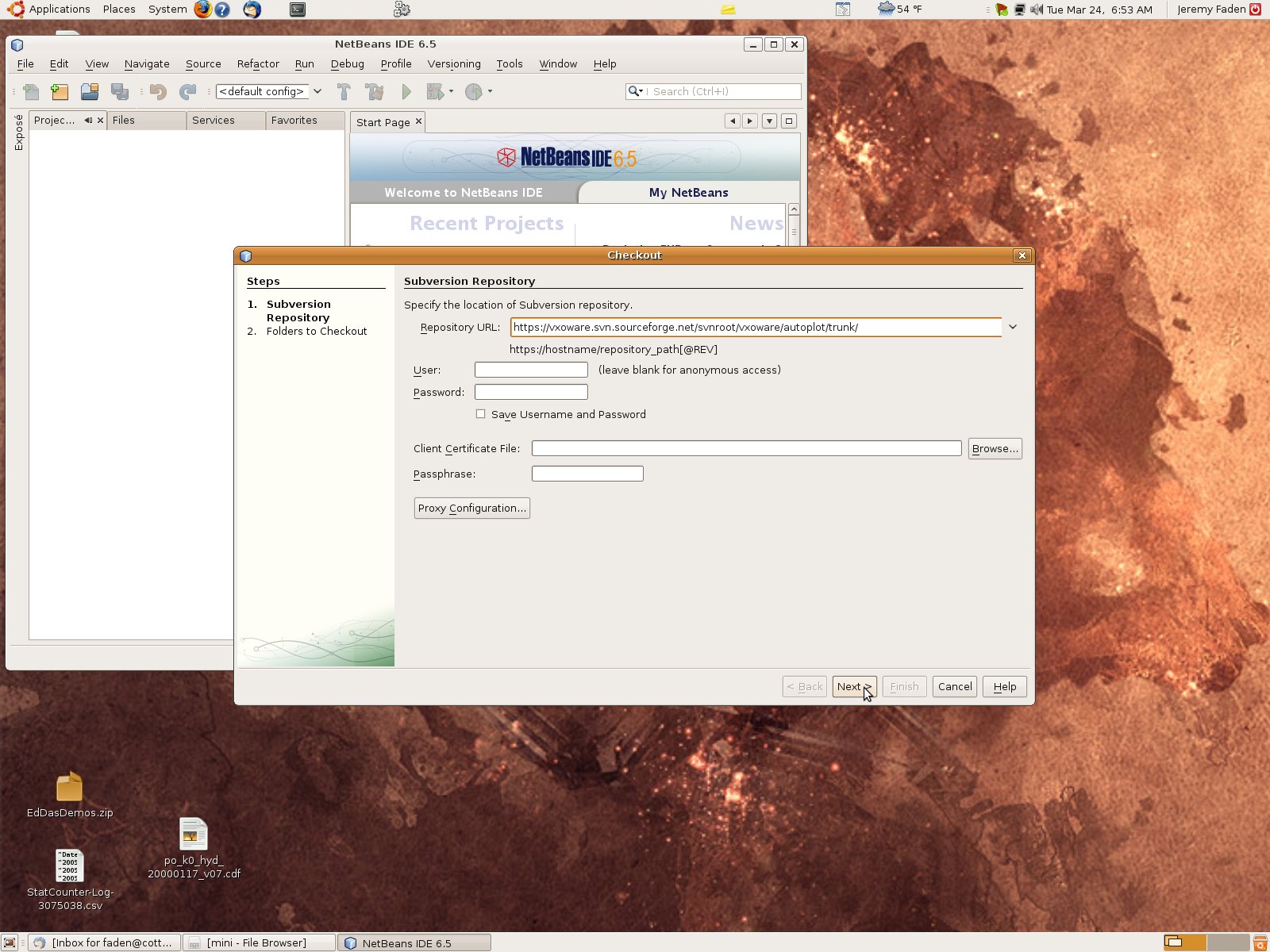Select the Profile Main Project icon

[x=474, y=91]
